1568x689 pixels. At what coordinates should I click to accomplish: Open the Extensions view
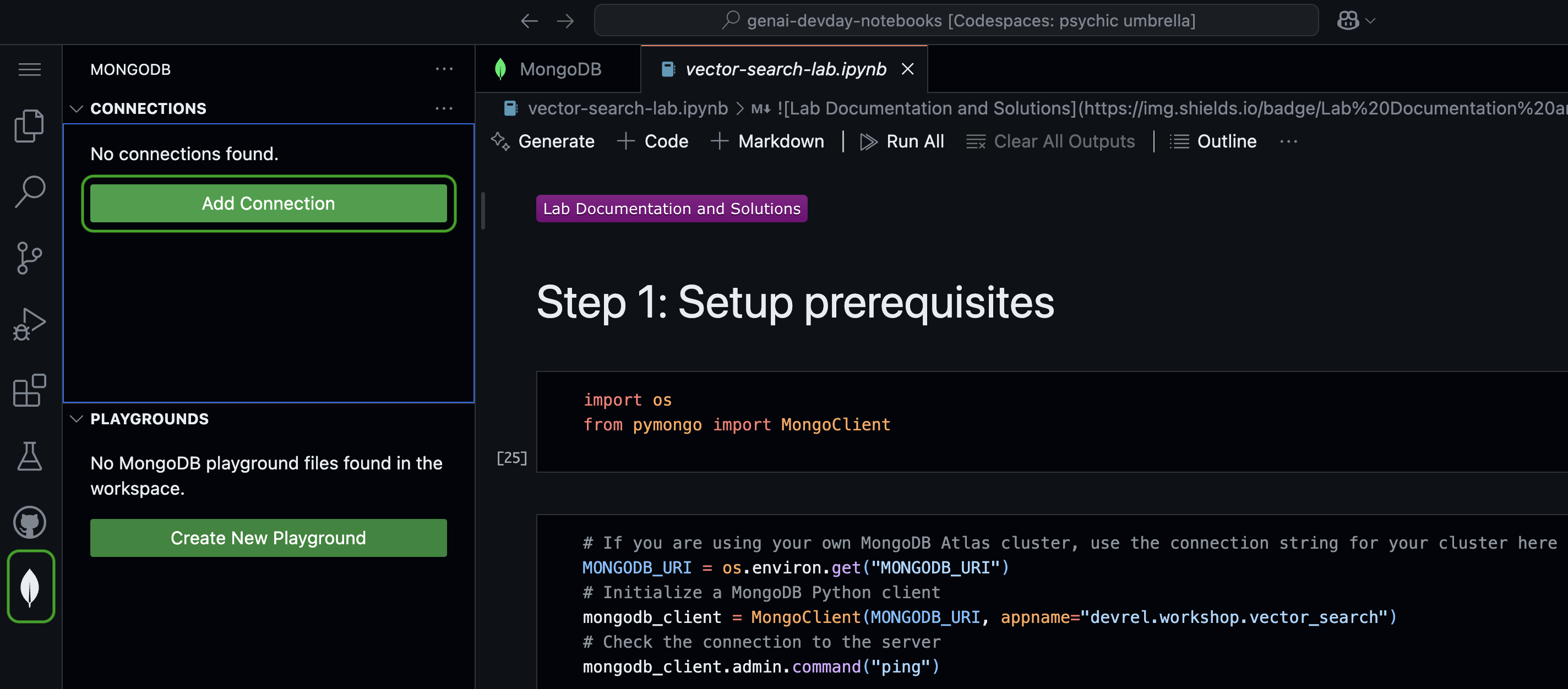[29, 390]
